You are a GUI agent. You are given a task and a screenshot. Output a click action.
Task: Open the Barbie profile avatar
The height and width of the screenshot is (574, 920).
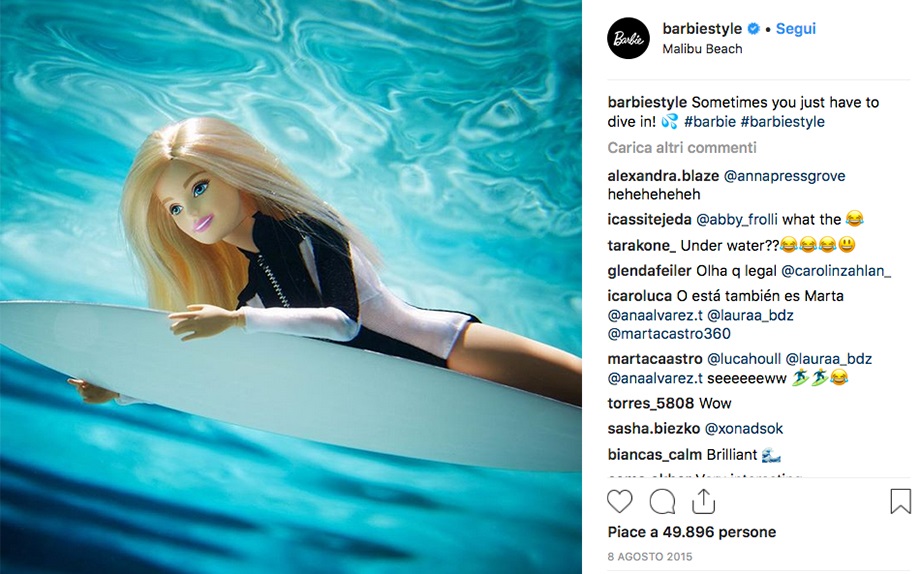point(628,38)
